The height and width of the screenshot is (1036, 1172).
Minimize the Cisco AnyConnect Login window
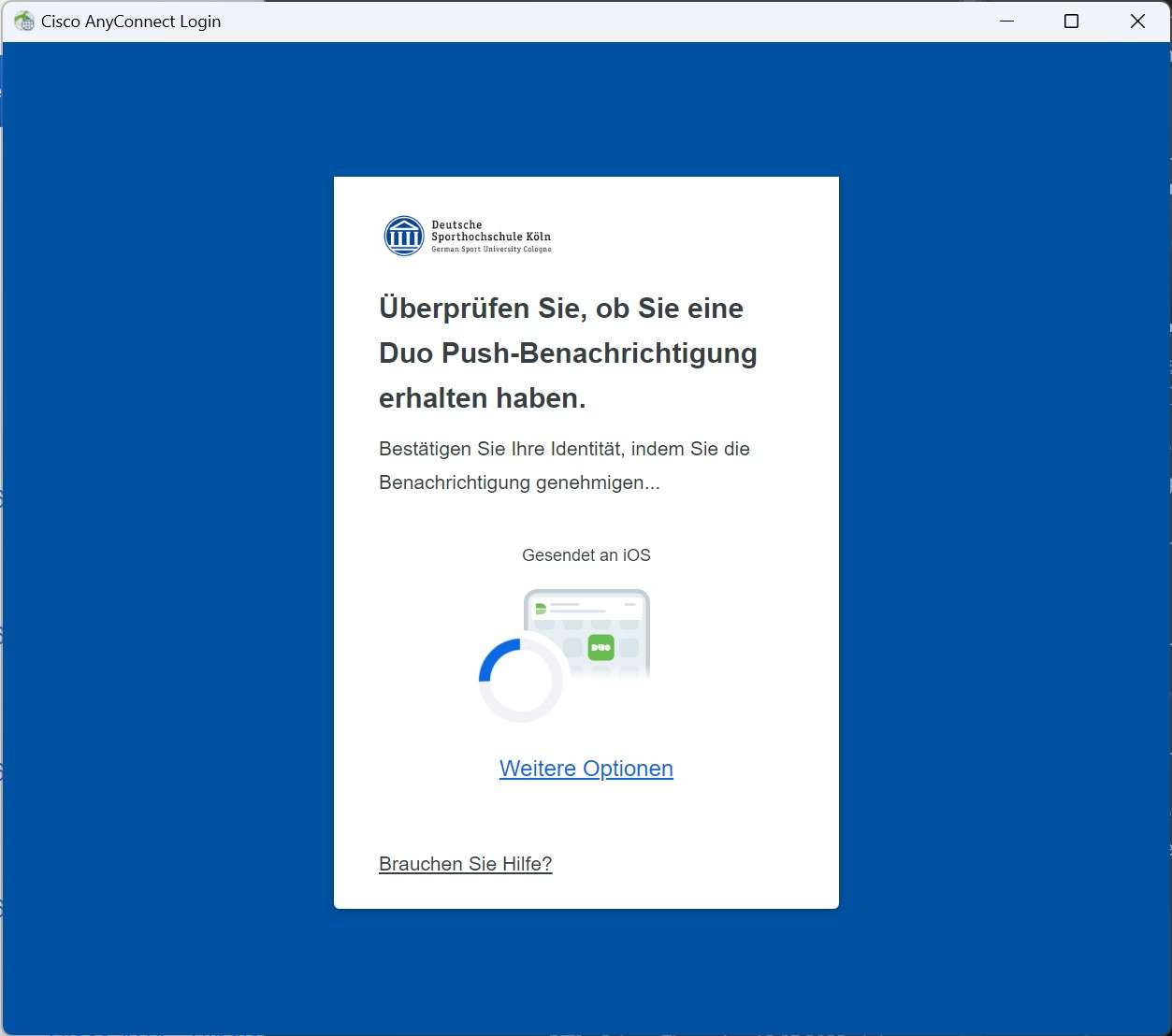(x=1007, y=21)
